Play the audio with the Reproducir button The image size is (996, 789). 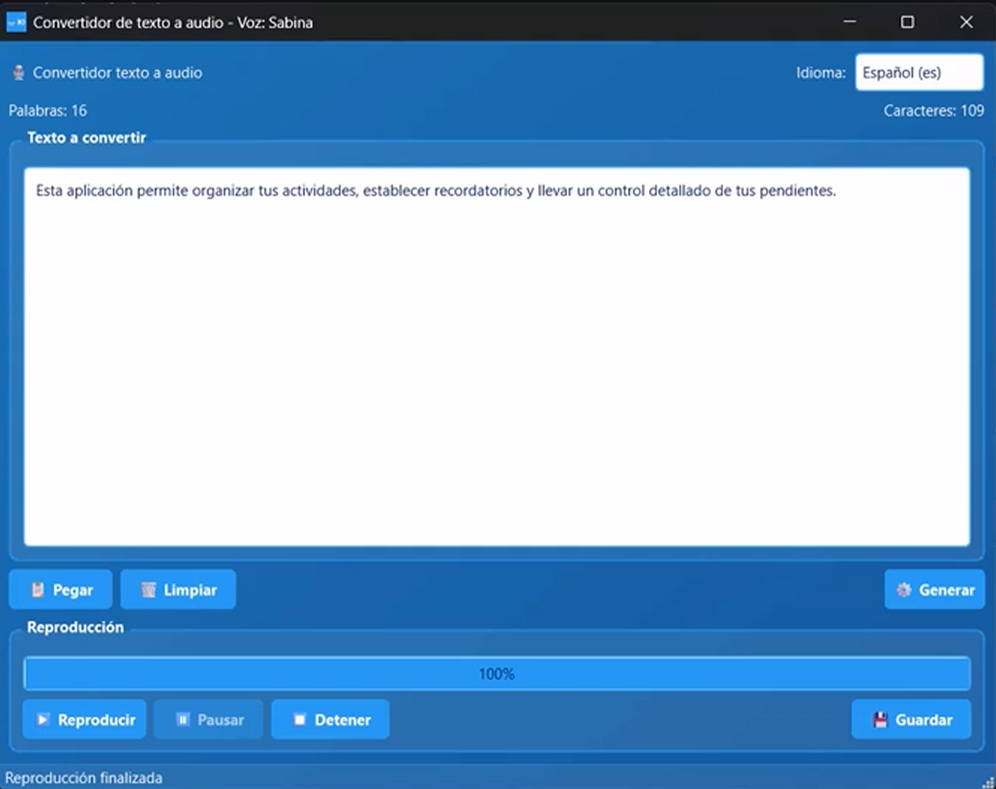(x=85, y=720)
